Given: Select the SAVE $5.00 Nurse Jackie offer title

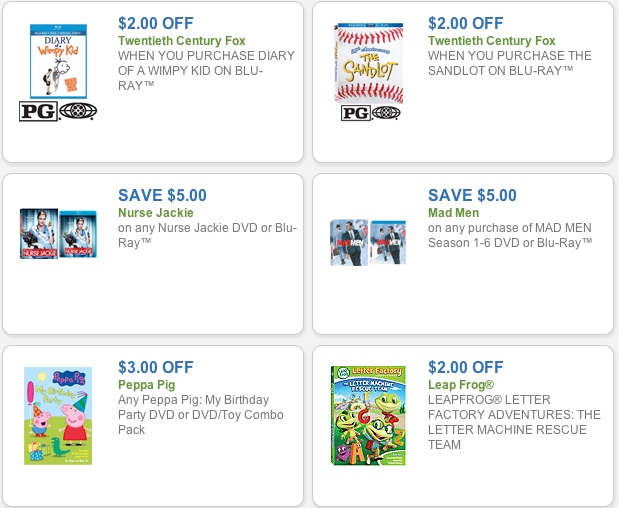Looking at the screenshot, I should click(162, 195).
